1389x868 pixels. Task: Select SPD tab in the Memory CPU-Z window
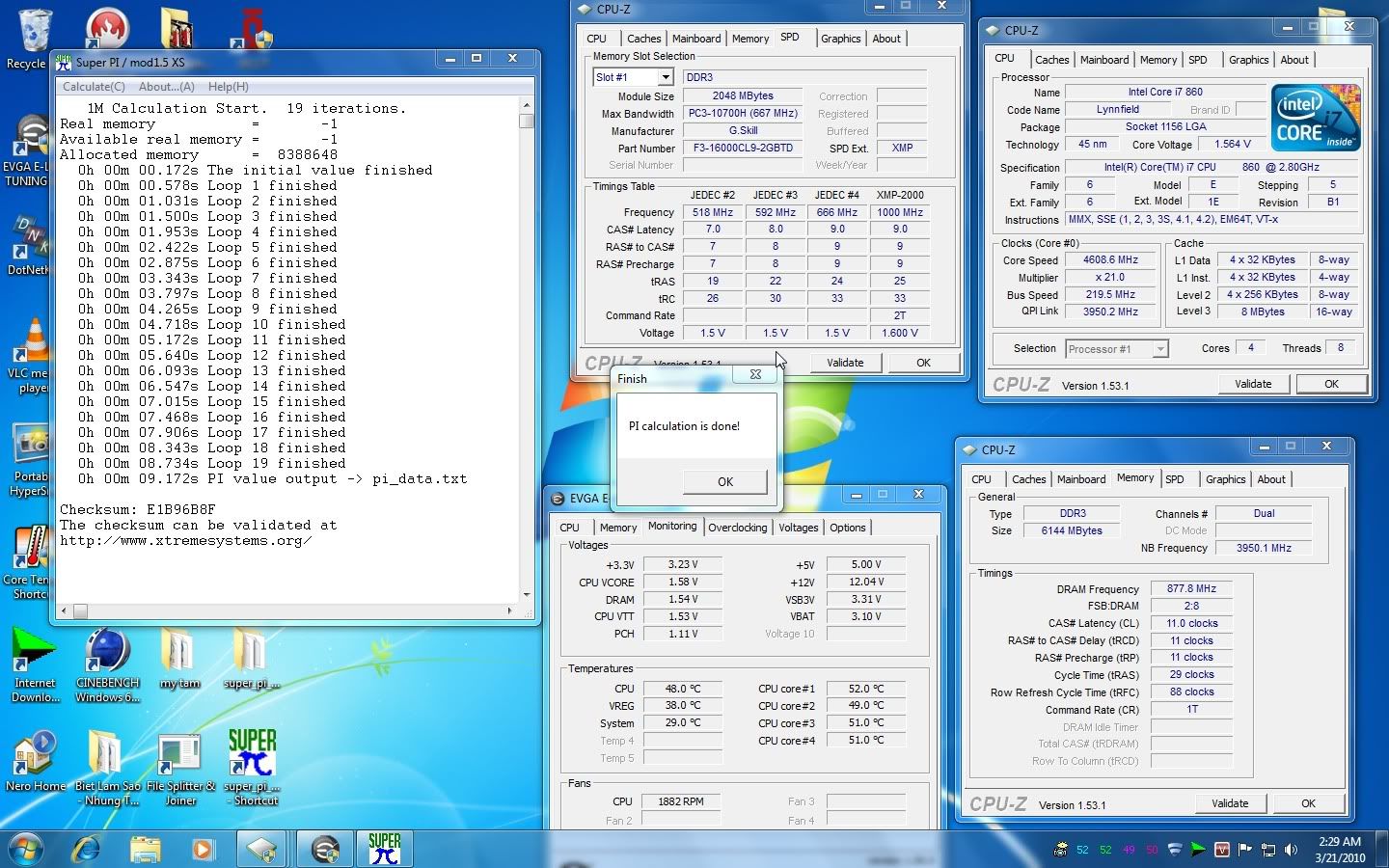click(x=1175, y=479)
